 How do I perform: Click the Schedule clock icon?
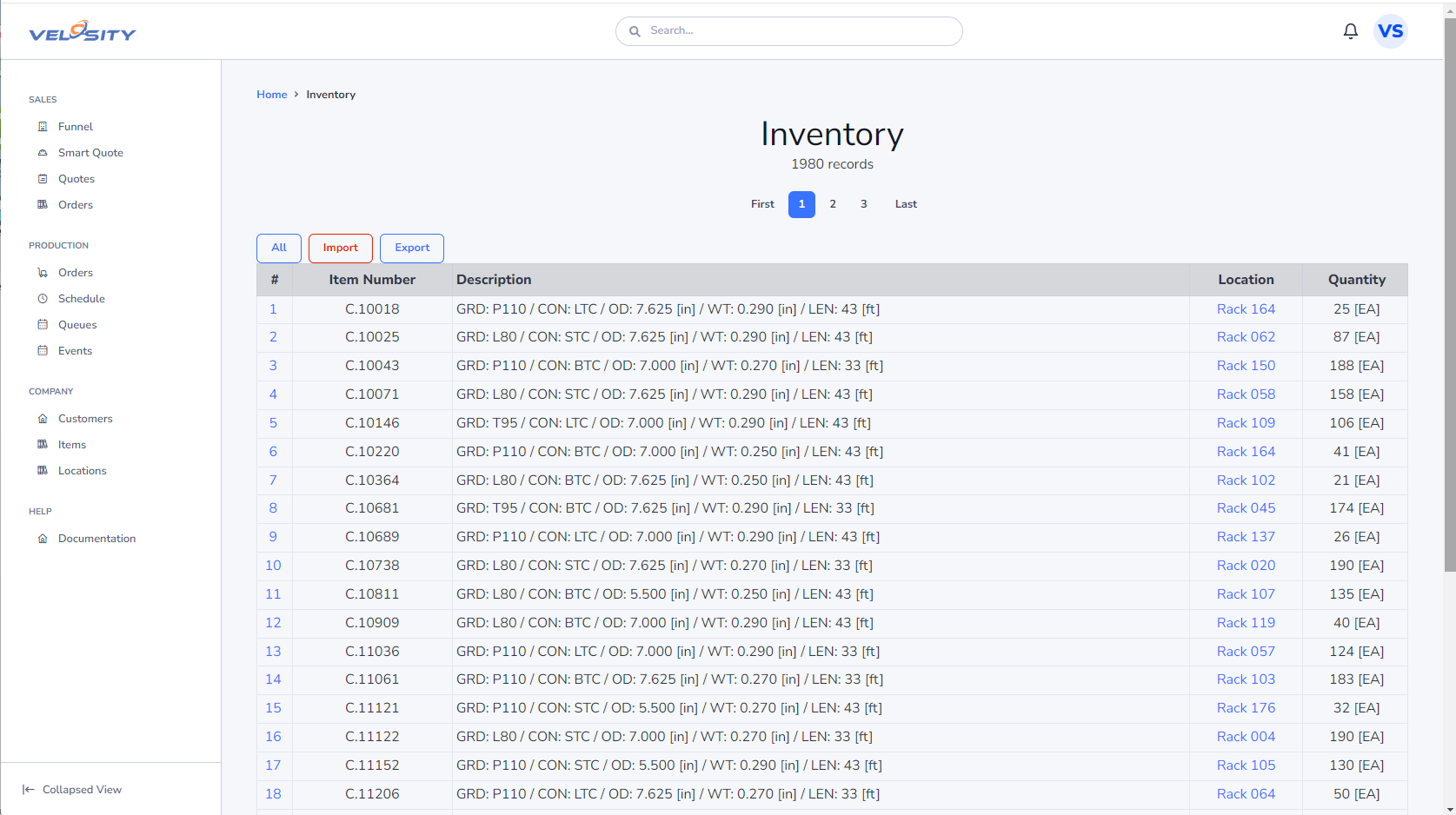coord(43,299)
